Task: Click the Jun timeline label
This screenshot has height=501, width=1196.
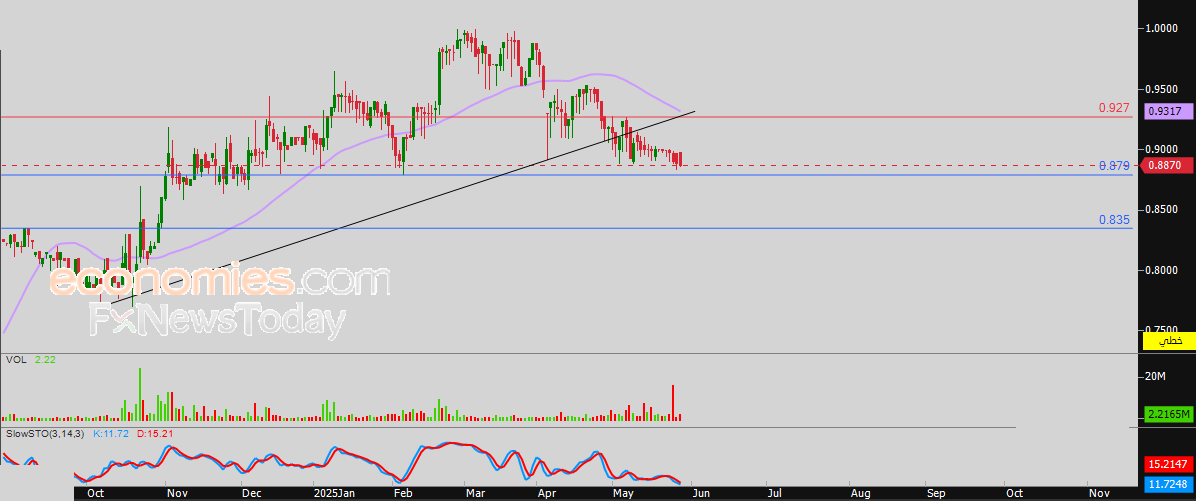Action: point(701,493)
